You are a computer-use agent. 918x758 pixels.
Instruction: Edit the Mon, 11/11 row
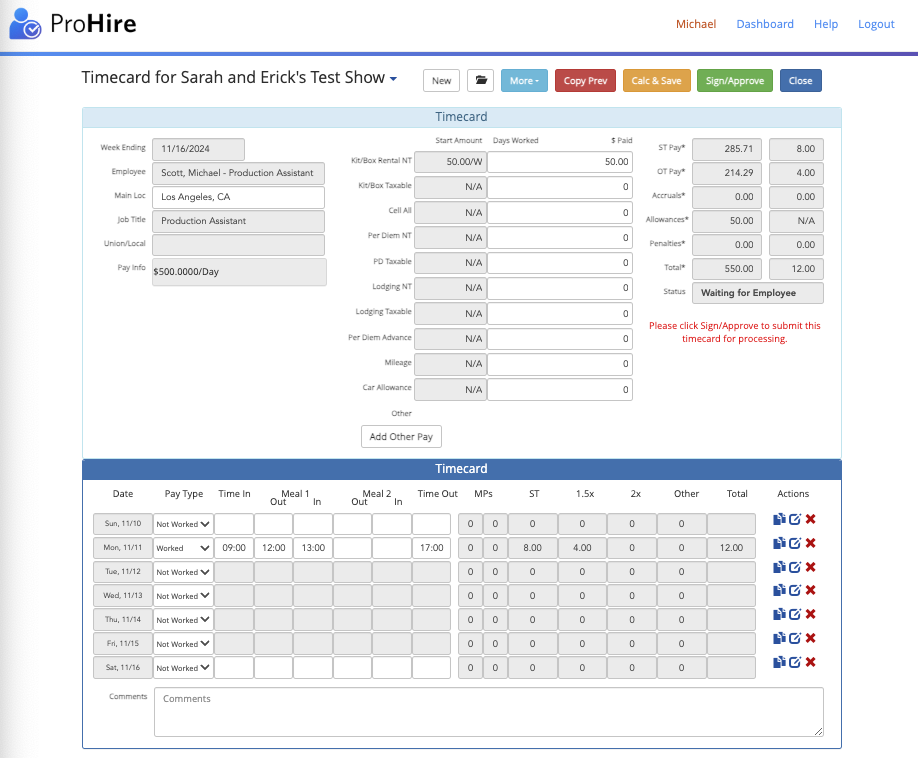[x=794, y=543]
